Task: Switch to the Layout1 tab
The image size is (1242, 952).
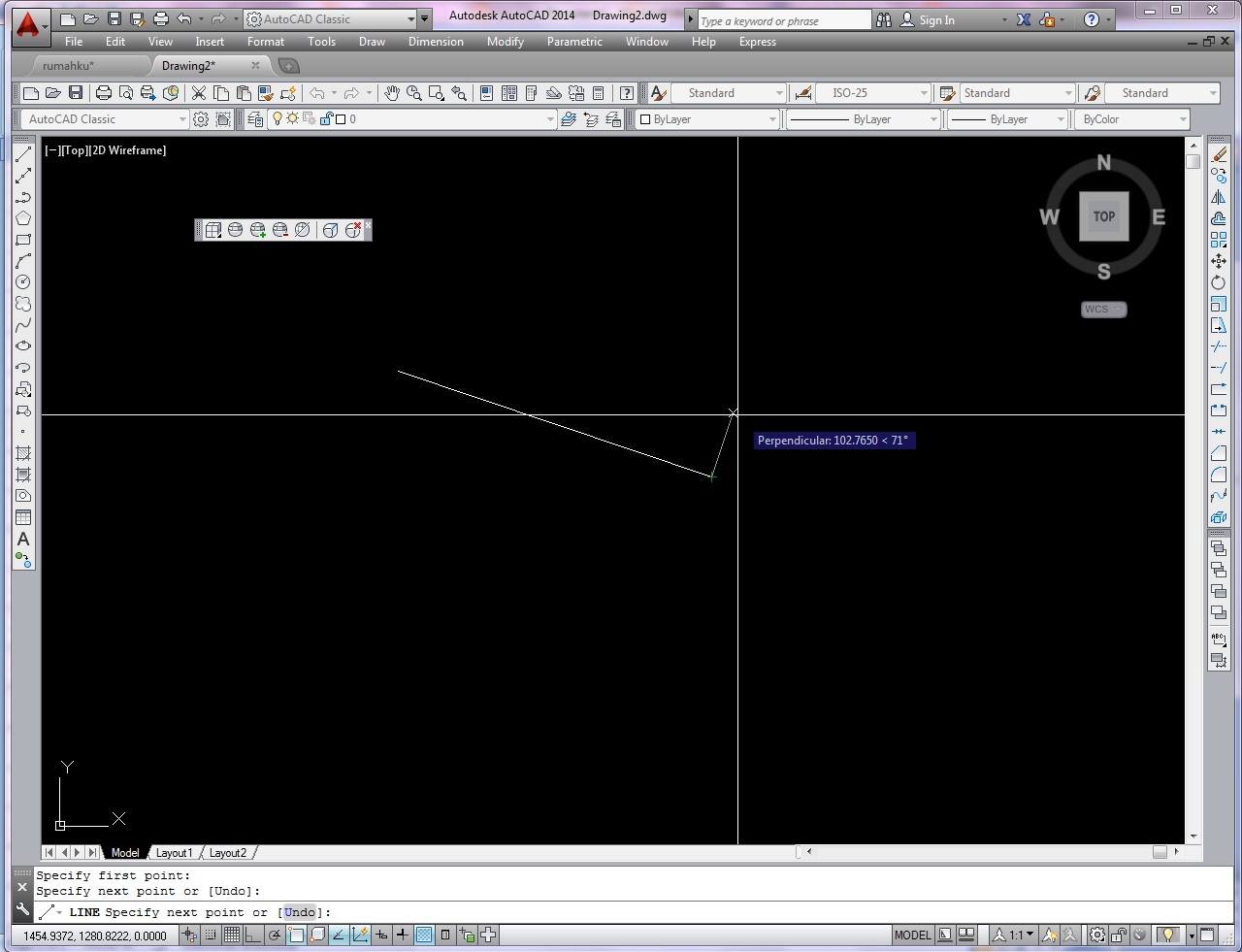Action: coord(175,853)
